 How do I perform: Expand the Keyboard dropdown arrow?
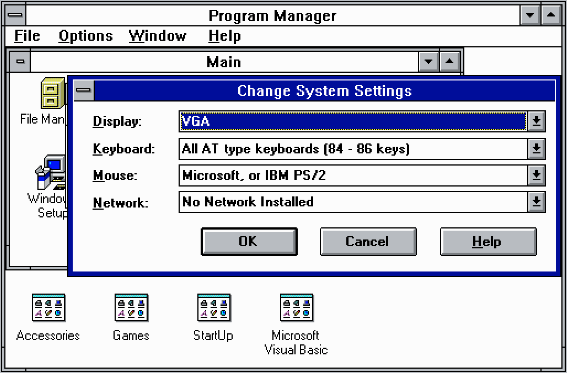tap(536, 149)
